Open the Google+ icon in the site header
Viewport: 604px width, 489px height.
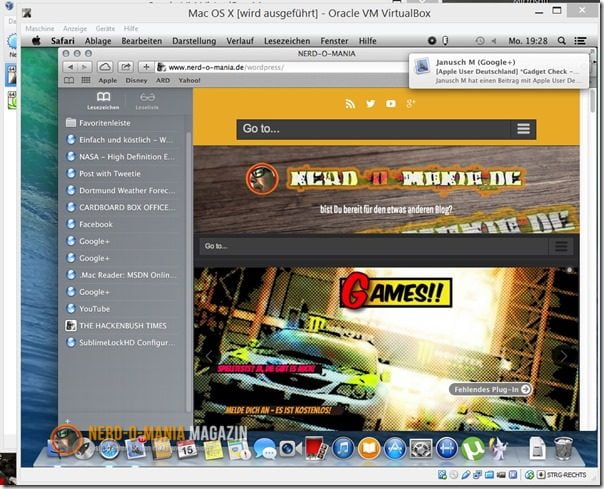point(411,104)
